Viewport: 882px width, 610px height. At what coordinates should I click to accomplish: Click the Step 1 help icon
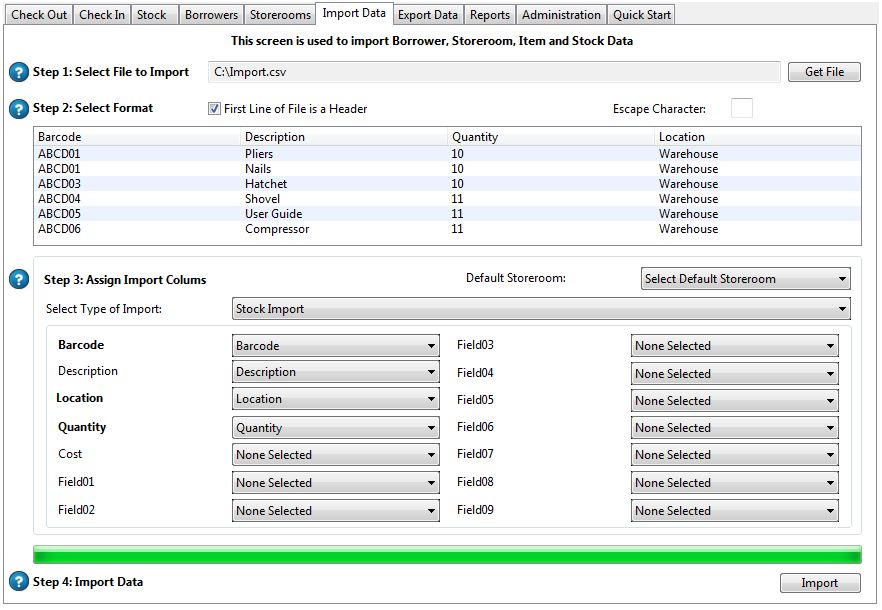coord(19,73)
